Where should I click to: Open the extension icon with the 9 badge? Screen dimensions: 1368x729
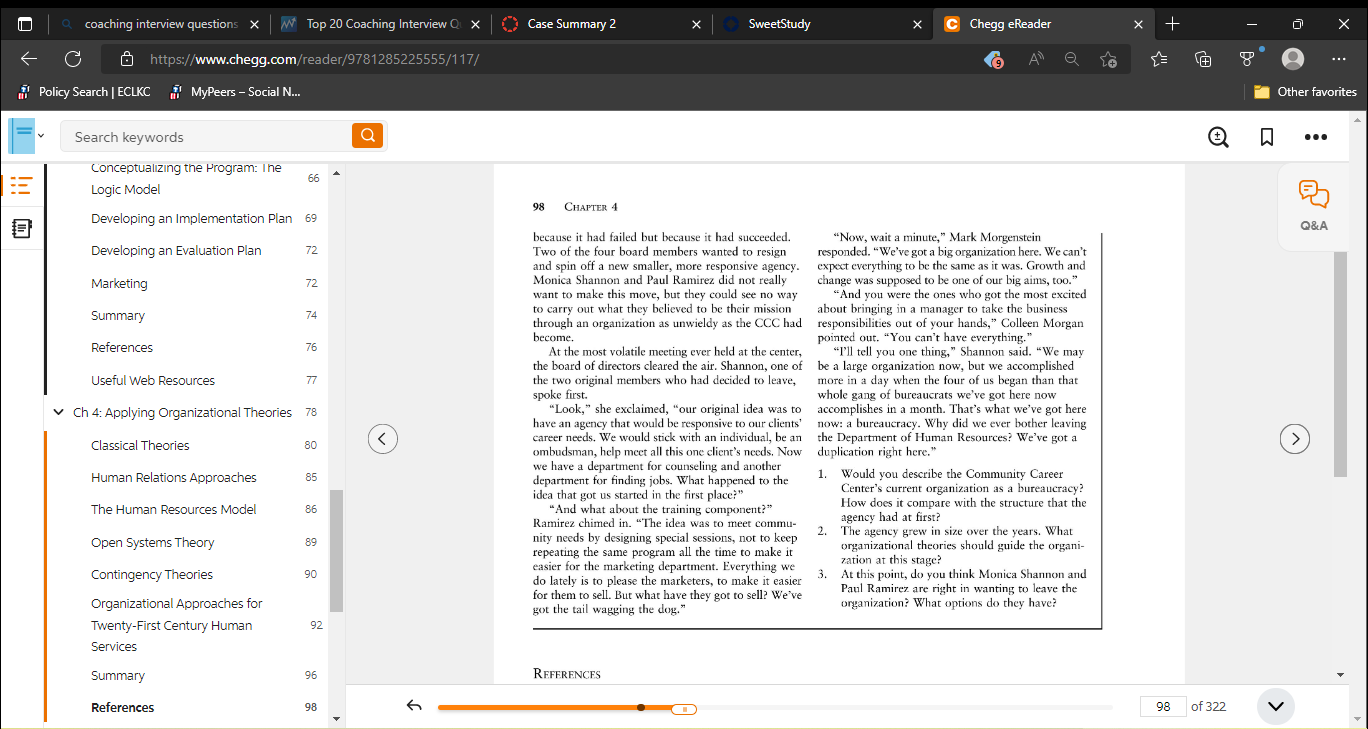pyautogui.click(x=993, y=59)
